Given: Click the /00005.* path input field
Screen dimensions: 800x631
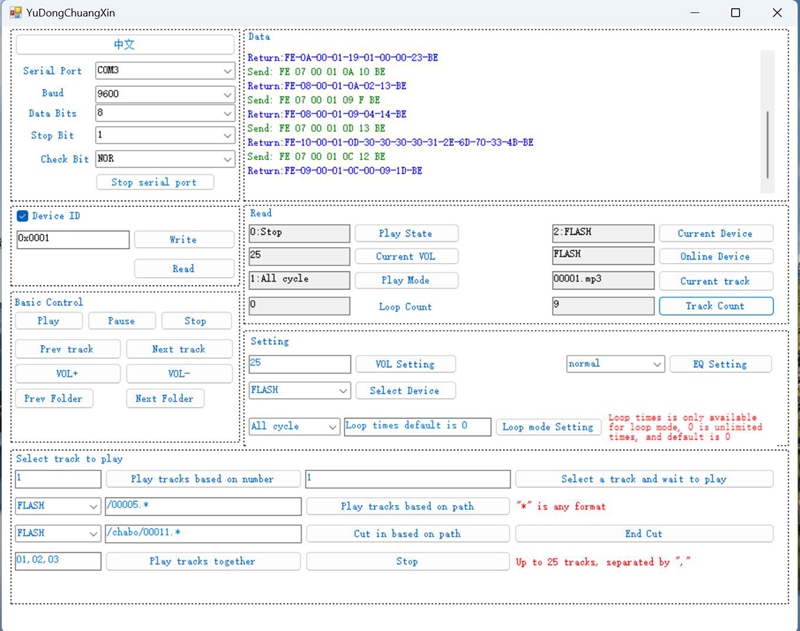Looking at the screenshot, I should click(x=203, y=506).
